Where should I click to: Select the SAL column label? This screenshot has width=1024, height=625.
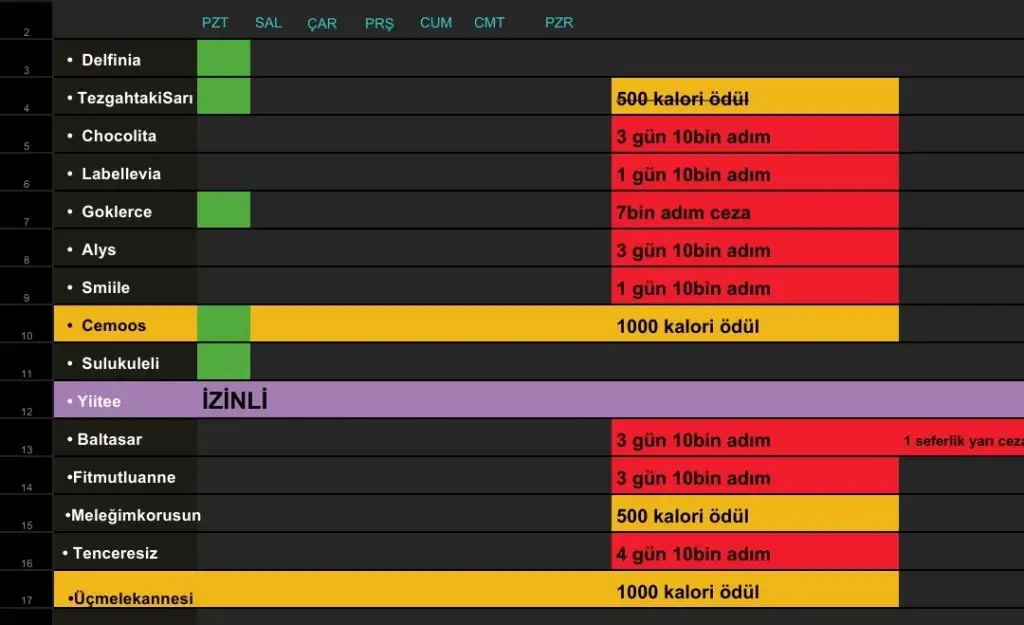268,23
